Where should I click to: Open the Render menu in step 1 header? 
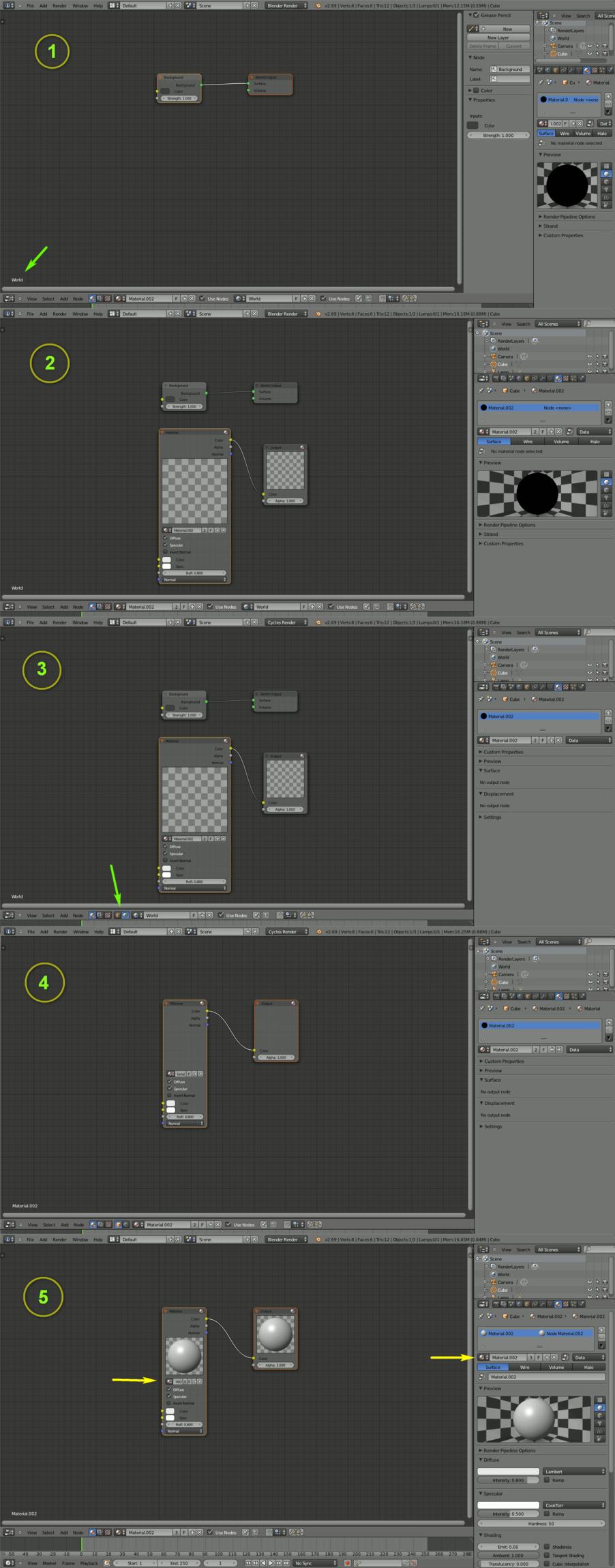click(59, 5)
